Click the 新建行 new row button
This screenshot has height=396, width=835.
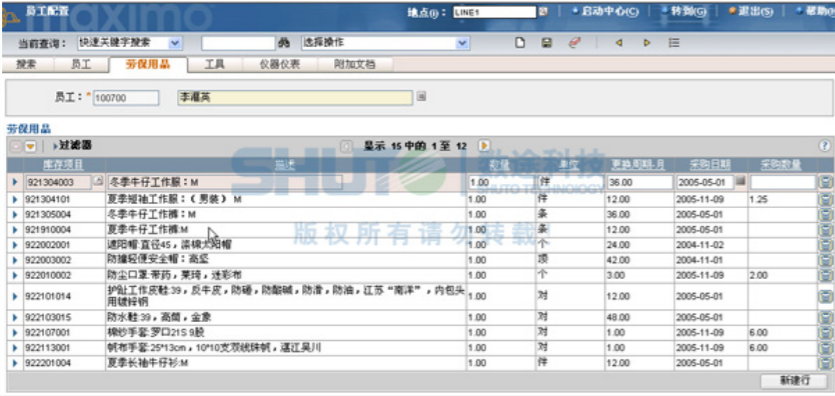(795, 381)
